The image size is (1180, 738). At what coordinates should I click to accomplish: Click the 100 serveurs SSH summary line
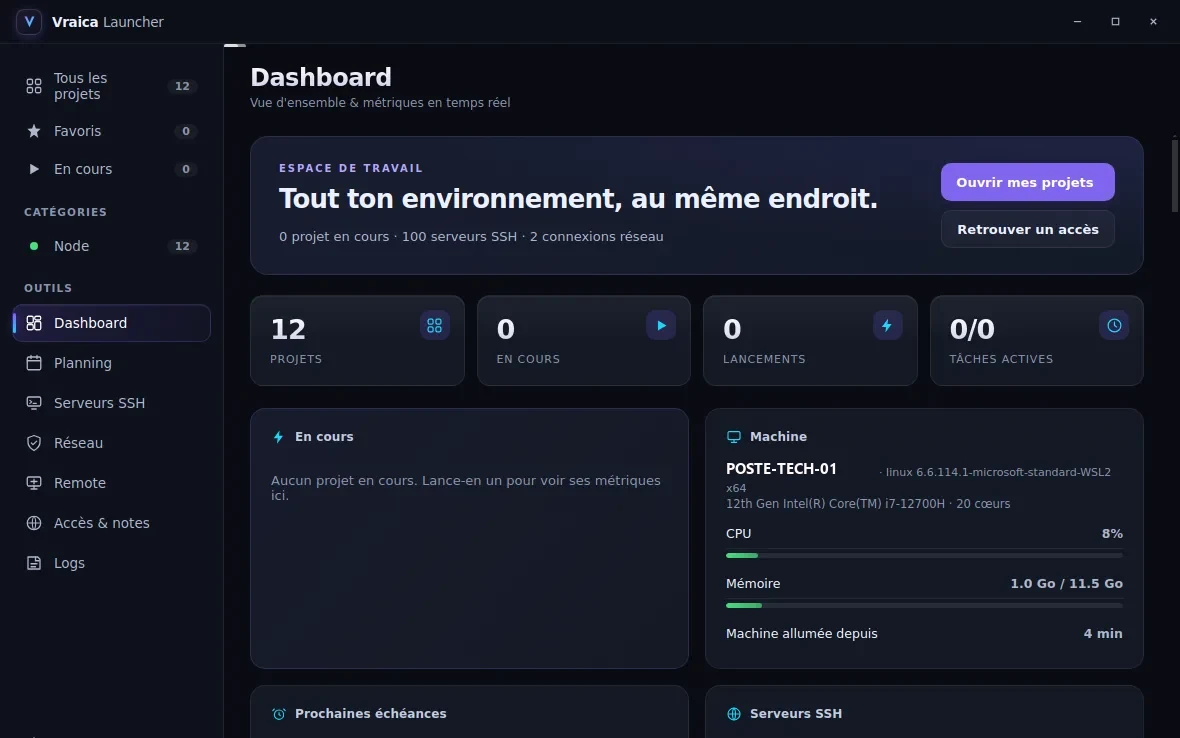point(471,236)
